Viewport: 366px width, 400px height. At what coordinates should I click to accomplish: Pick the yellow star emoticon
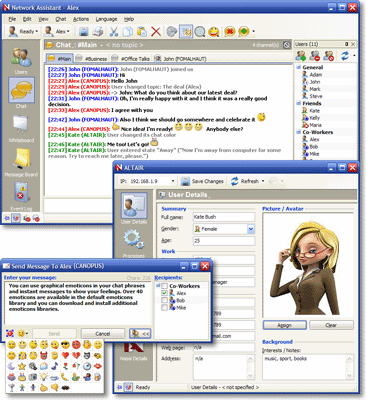pyautogui.click(x=22, y=366)
